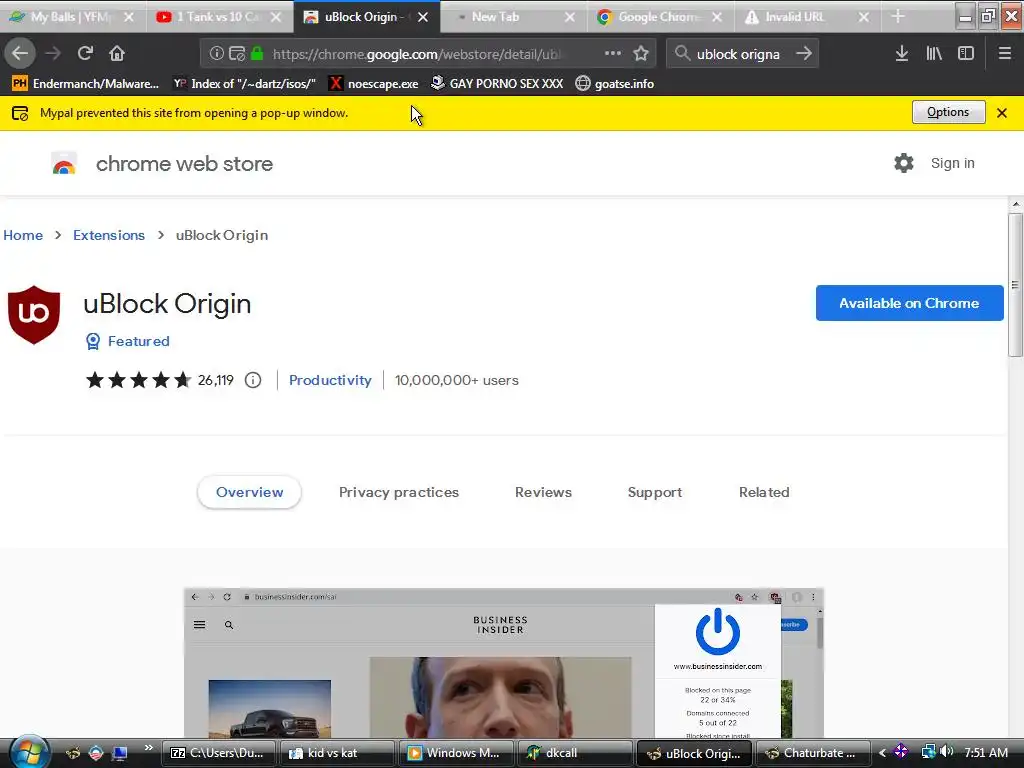Open Chrome Web Store settings gear
This screenshot has height=768, width=1024.
[x=904, y=163]
